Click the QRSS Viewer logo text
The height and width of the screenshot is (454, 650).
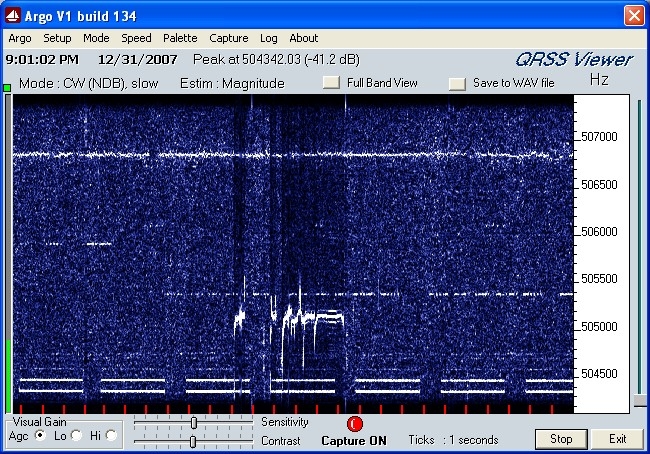point(574,60)
